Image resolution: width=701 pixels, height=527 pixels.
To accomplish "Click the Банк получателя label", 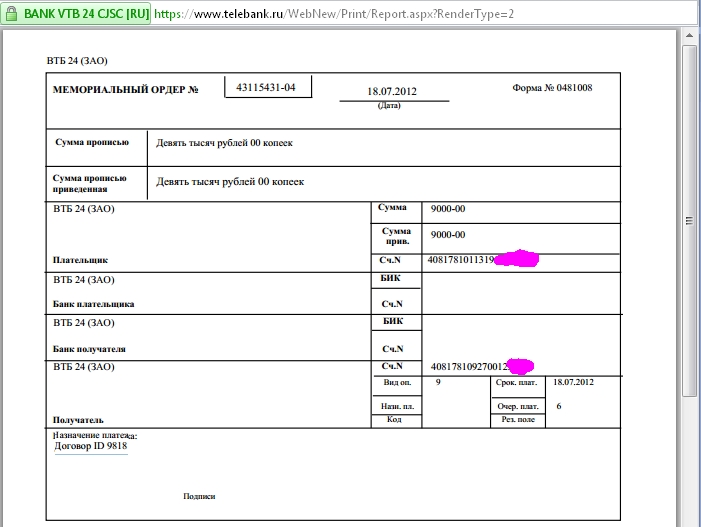I will pos(89,349).
